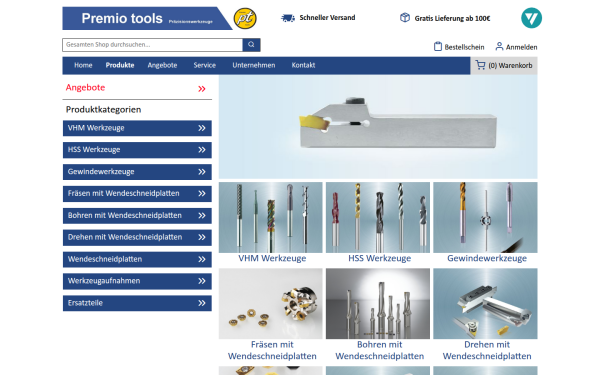This screenshot has width=600, height=375.
Task: Expand Bohren mit Wendeschneidplatten chevron
Action: pos(202,216)
